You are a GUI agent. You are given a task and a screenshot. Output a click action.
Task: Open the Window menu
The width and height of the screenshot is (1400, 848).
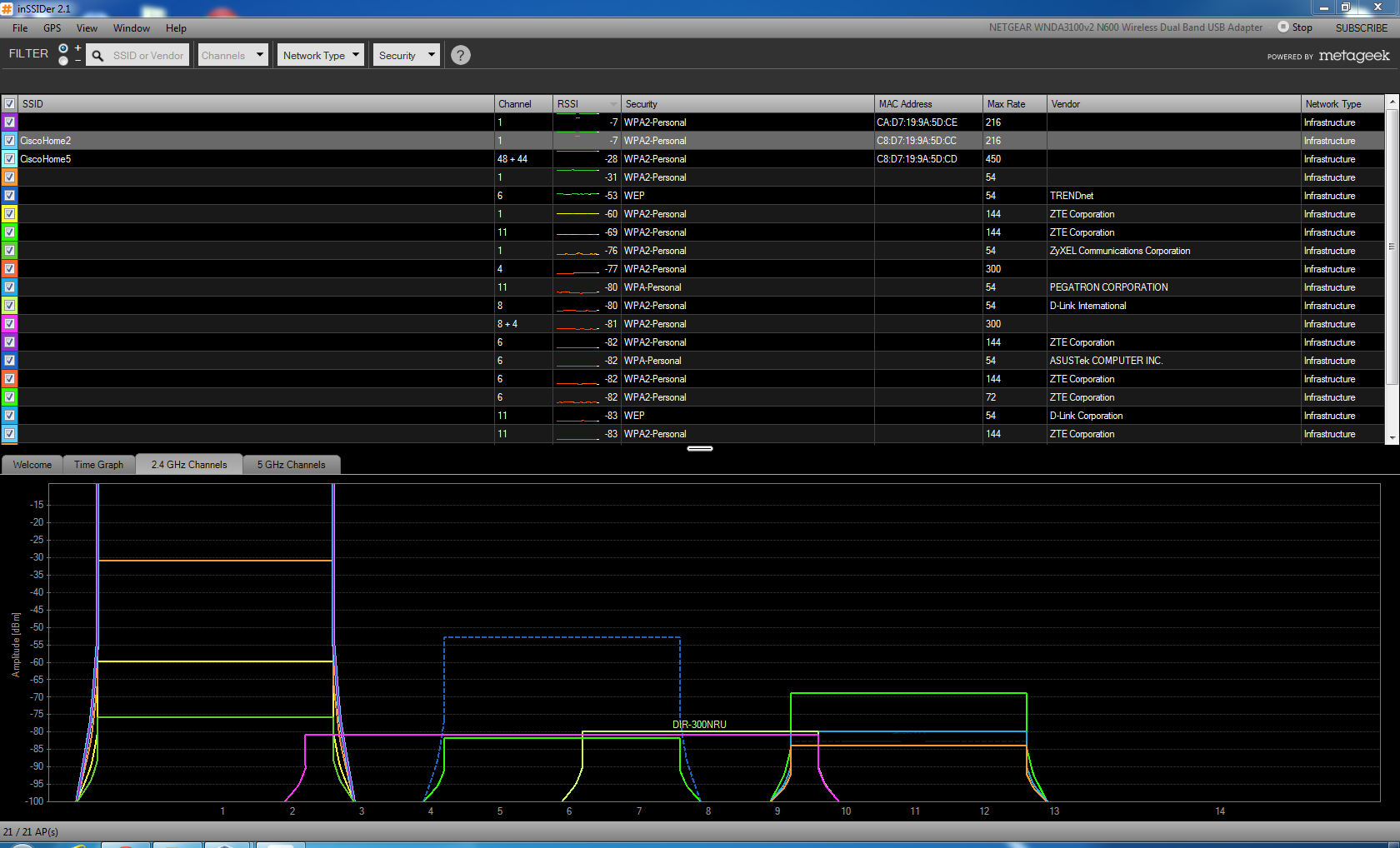click(132, 28)
